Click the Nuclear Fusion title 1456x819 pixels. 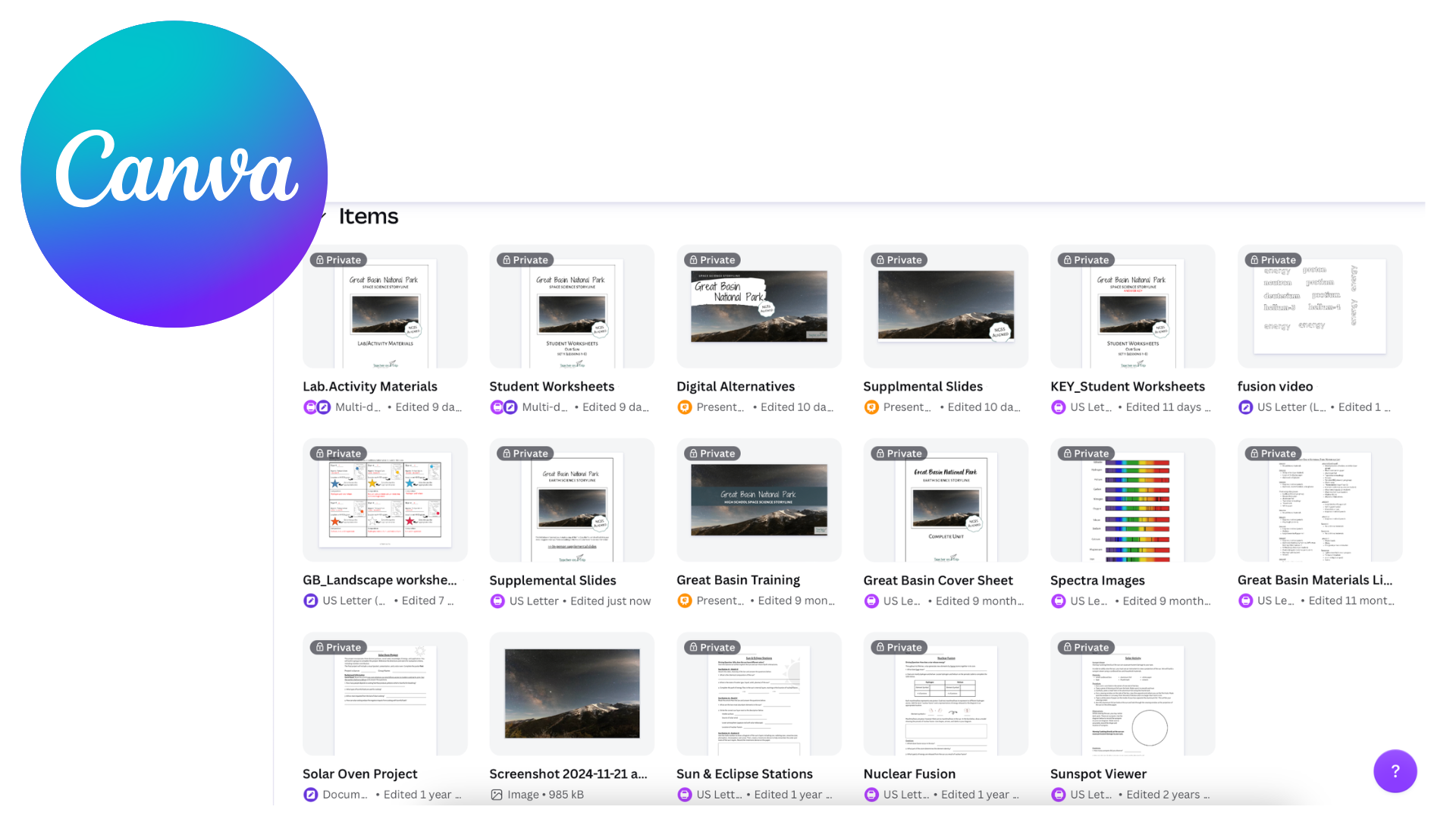tap(909, 774)
